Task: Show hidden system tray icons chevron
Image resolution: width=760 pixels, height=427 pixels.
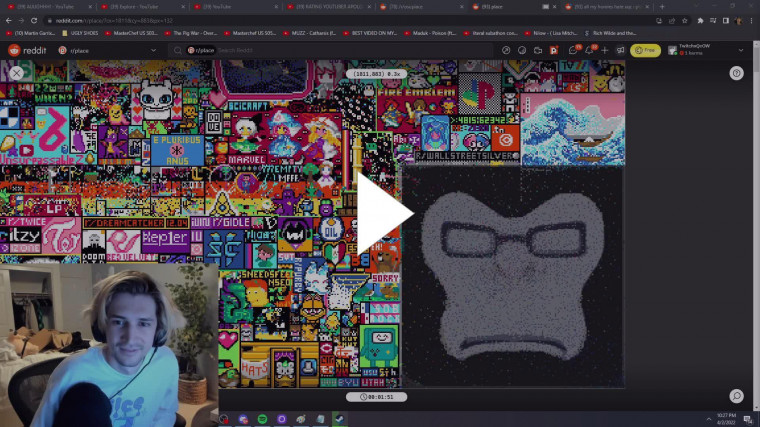Action: click(x=709, y=419)
